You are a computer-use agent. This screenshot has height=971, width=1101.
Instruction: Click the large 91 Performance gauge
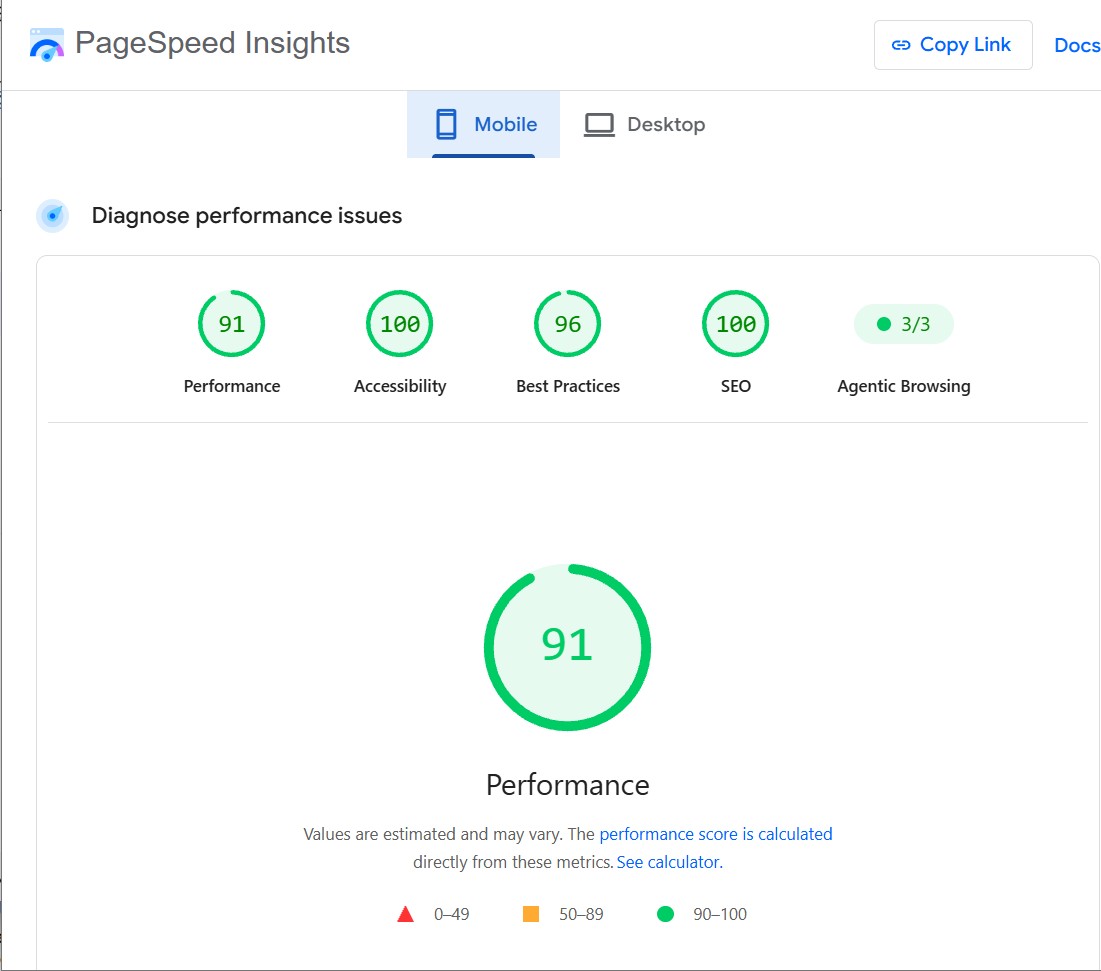567,647
